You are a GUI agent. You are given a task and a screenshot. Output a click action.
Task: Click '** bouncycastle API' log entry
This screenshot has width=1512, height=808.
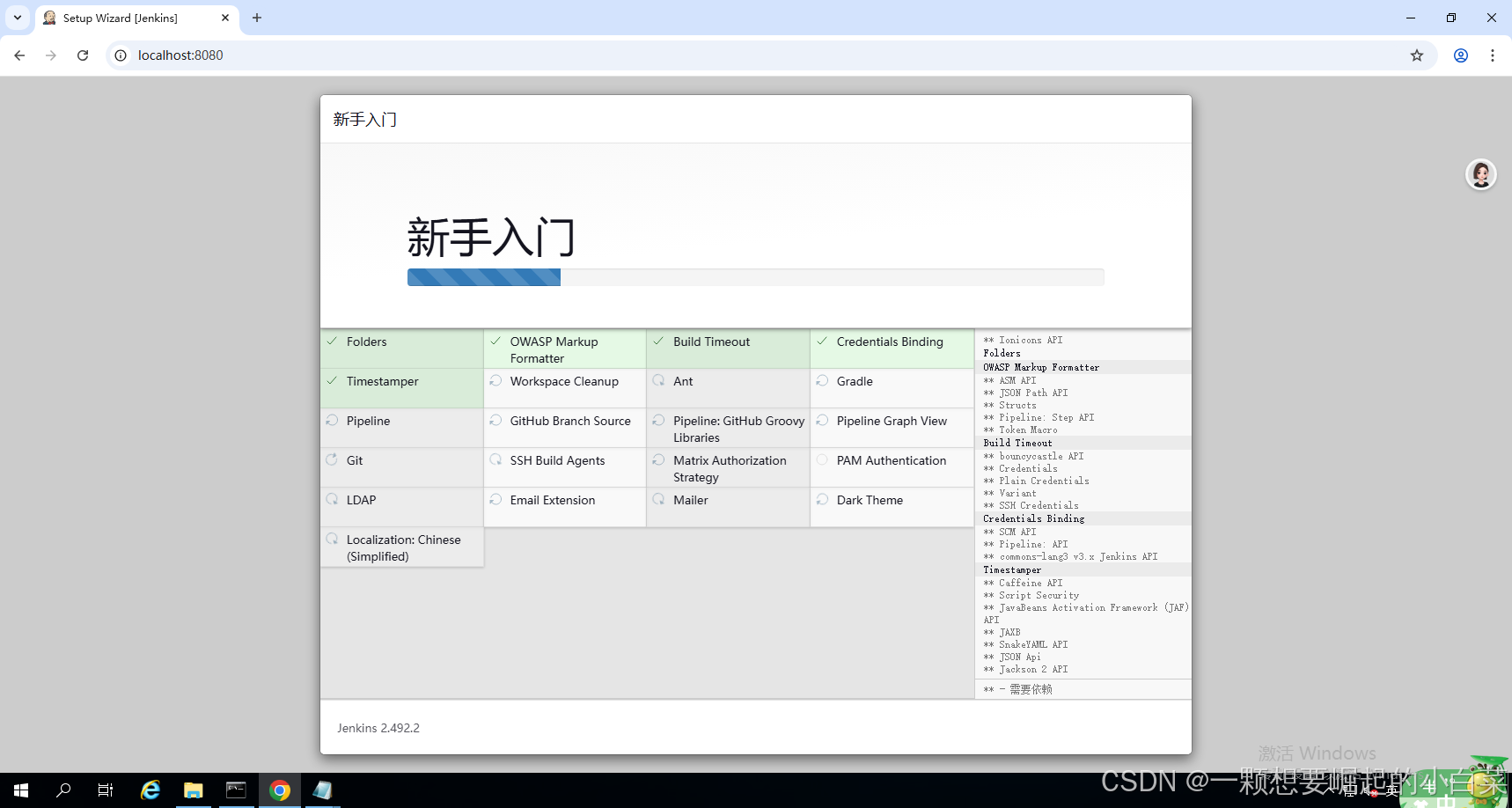1033,456
